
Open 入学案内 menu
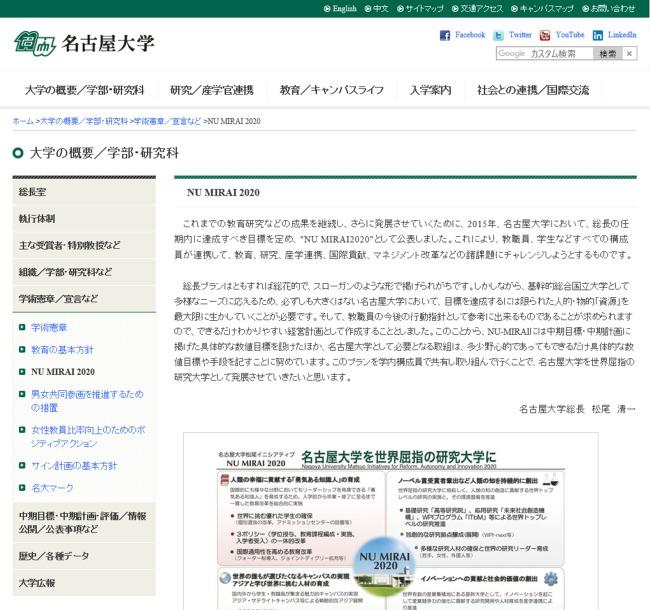[x=430, y=90]
